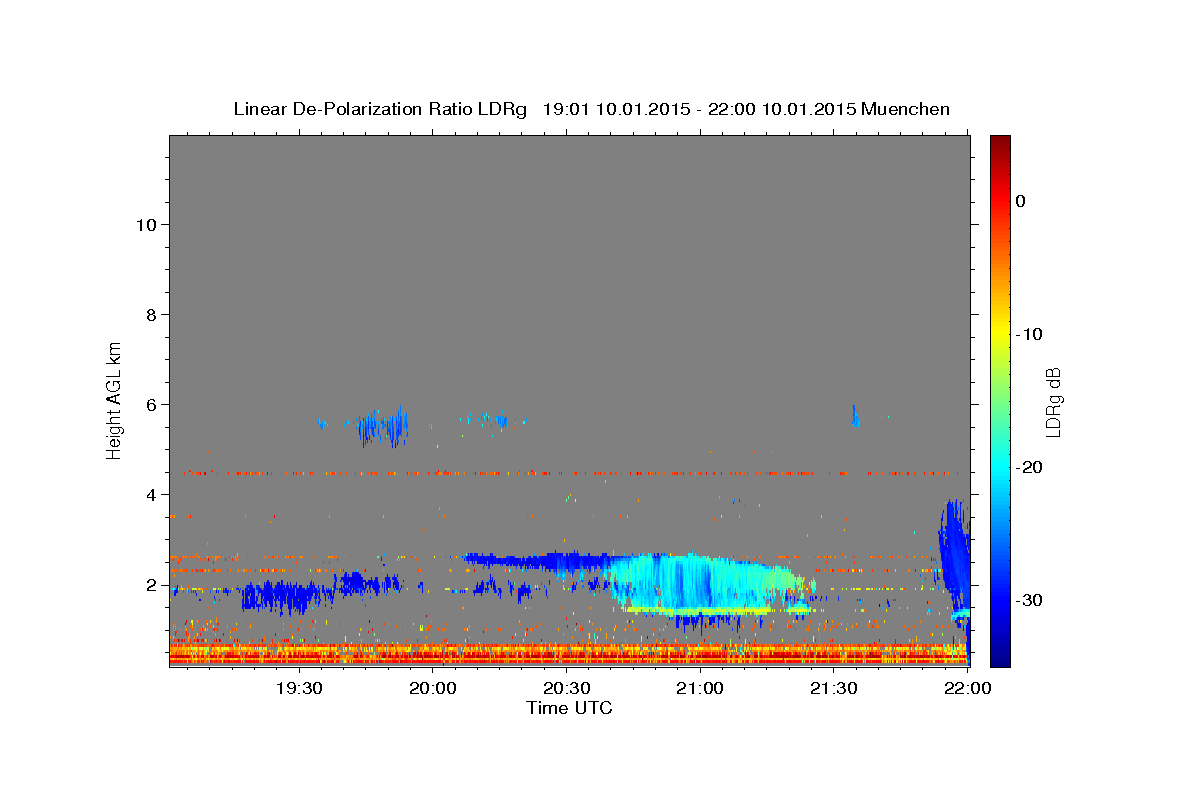Click the colorbar tick label -30
The height and width of the screenshot is (800, 1200).
1028,600
